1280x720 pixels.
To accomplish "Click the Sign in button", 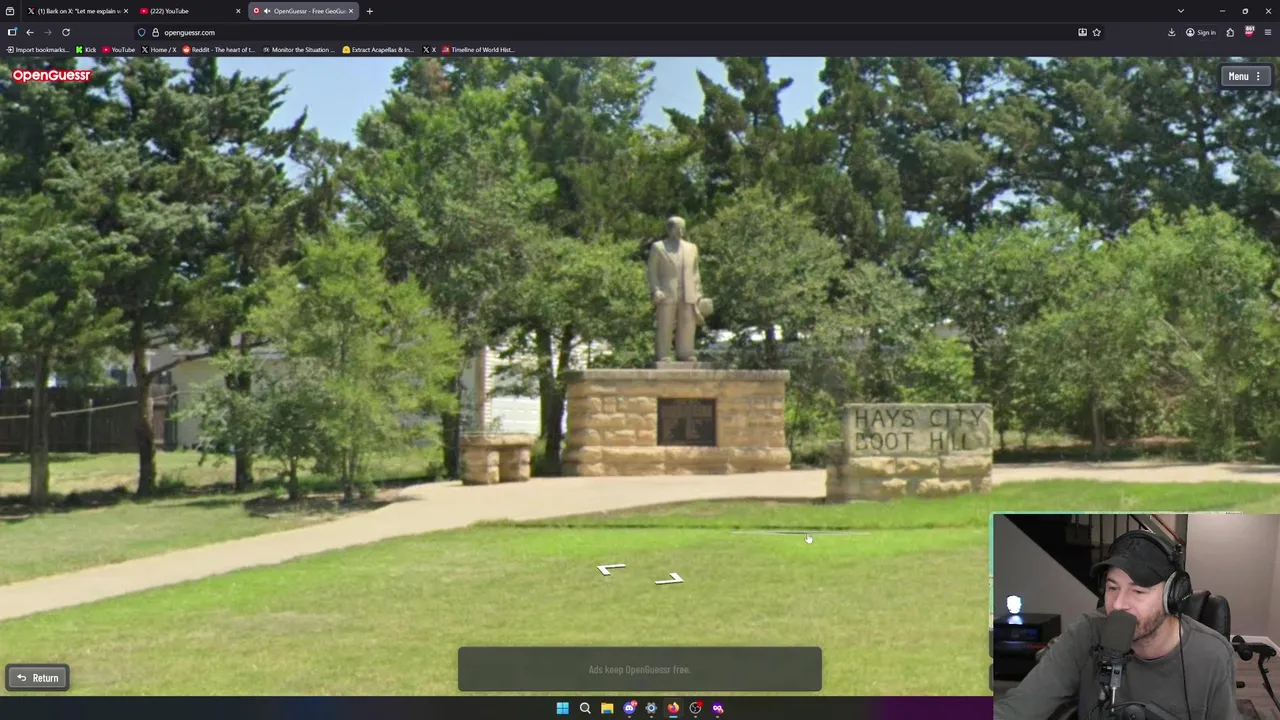I will (x=1201, y=32).
